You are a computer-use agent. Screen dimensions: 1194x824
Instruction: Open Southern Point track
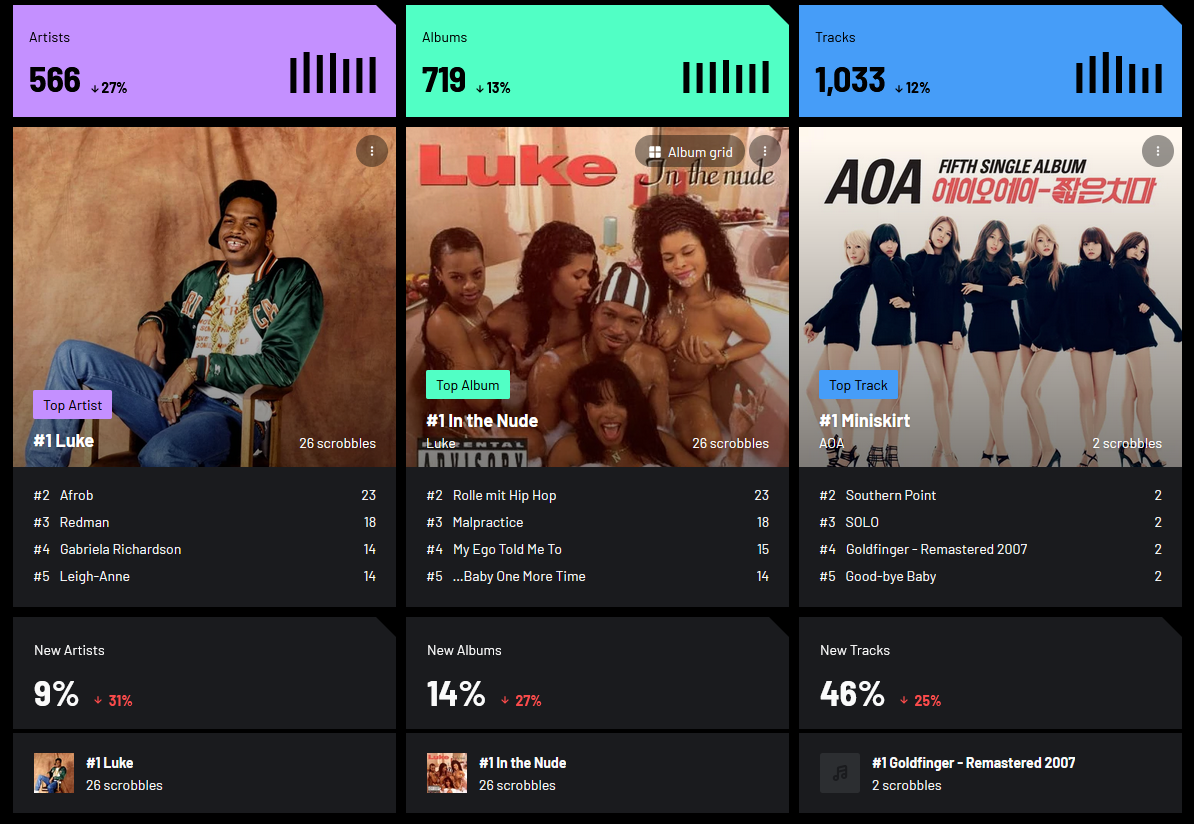tap(890, 495)
